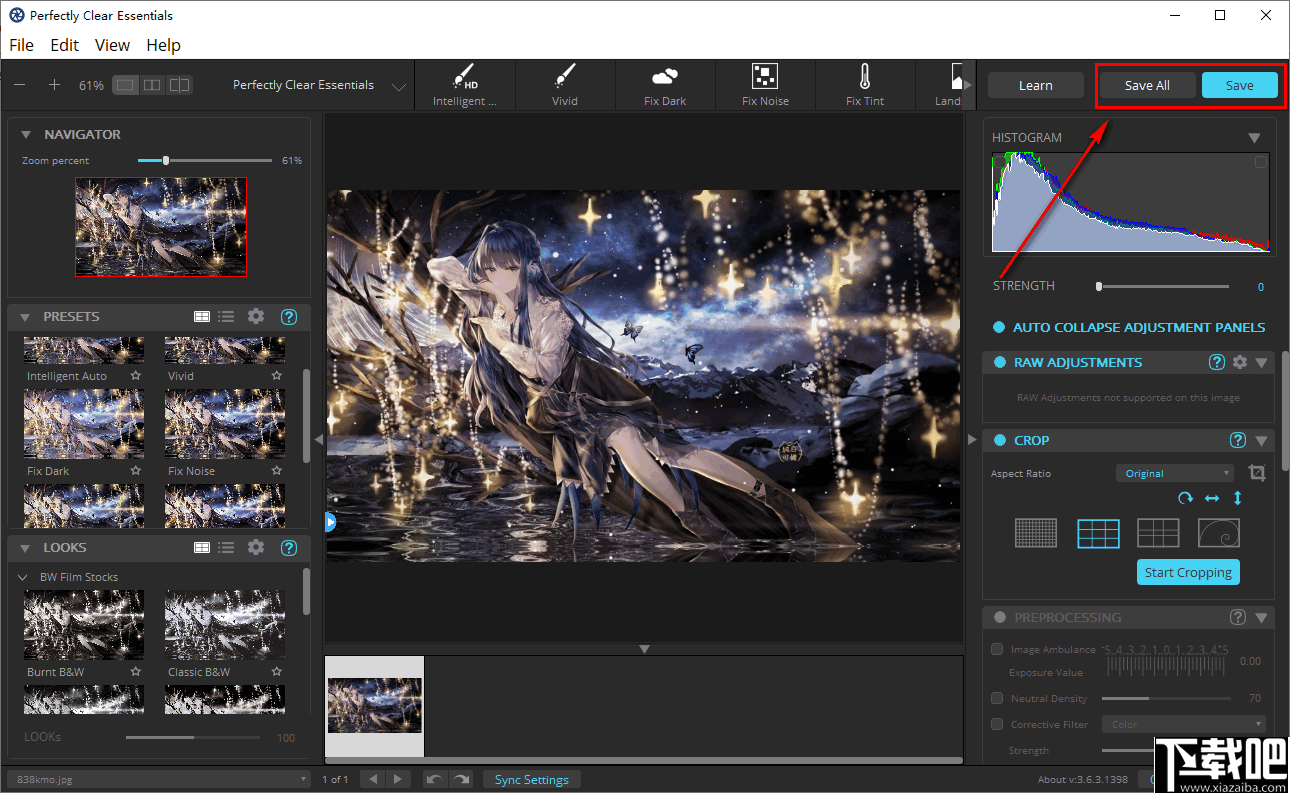Image resolution: width=1290 pixels, height=793 pixels.
Task: Apply the Intelligent HD preset brush
Action: pyautogui.click(x=464, y=85)
